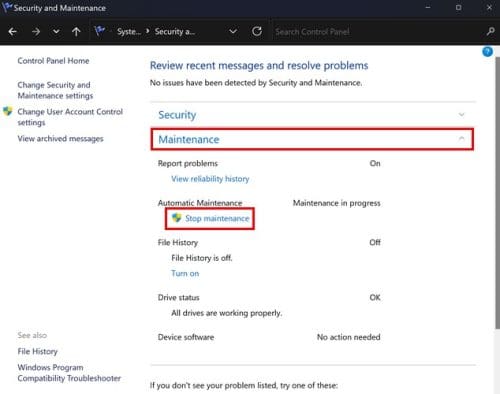This screenshot has width=500, height=394.
Task: Open the System breadcrumb
Action: [129, 32]
